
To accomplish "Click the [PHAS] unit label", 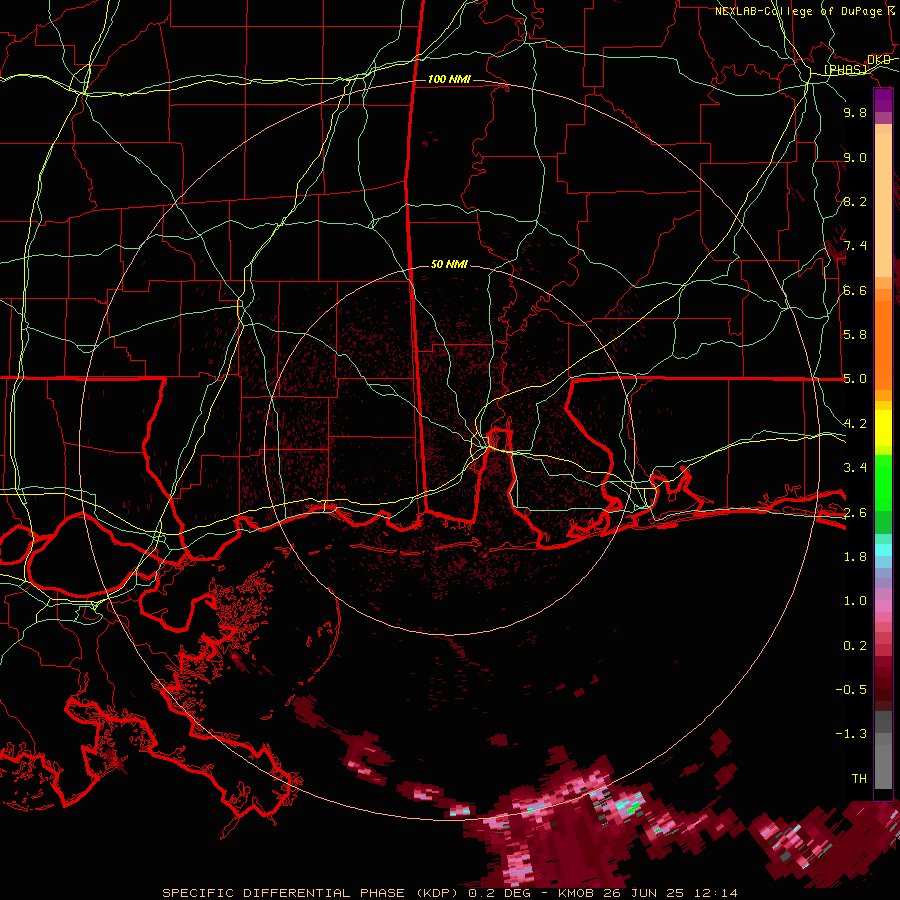I will 846,70.
